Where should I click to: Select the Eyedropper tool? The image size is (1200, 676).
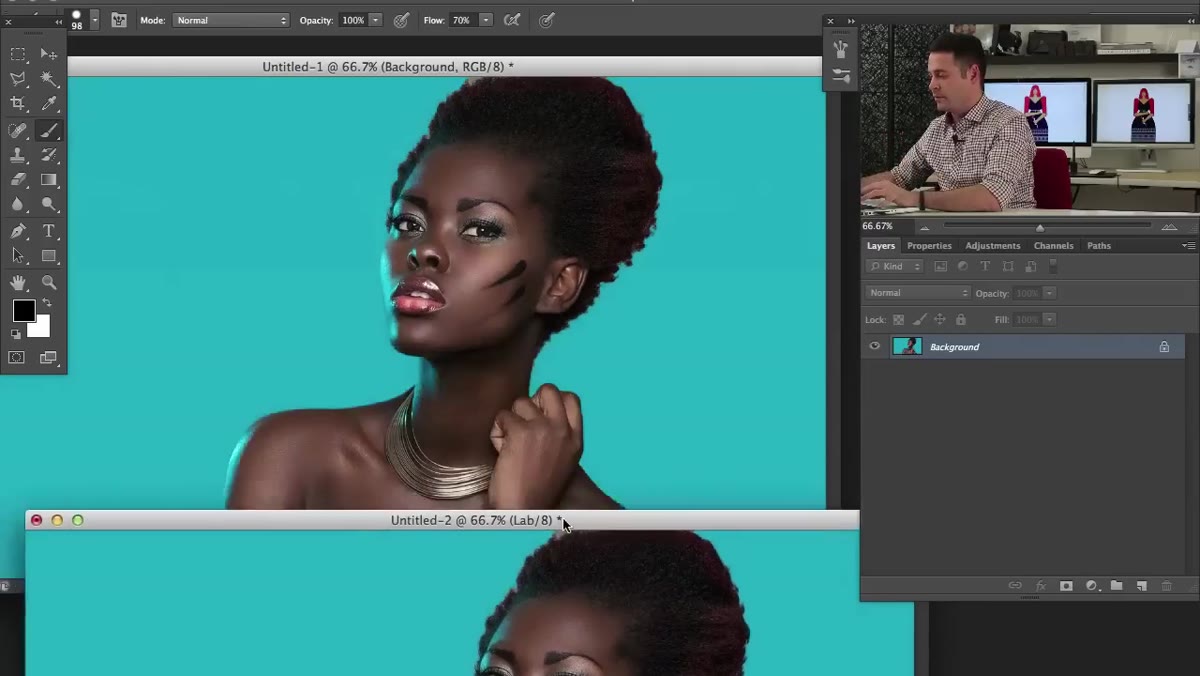point(48,104)
